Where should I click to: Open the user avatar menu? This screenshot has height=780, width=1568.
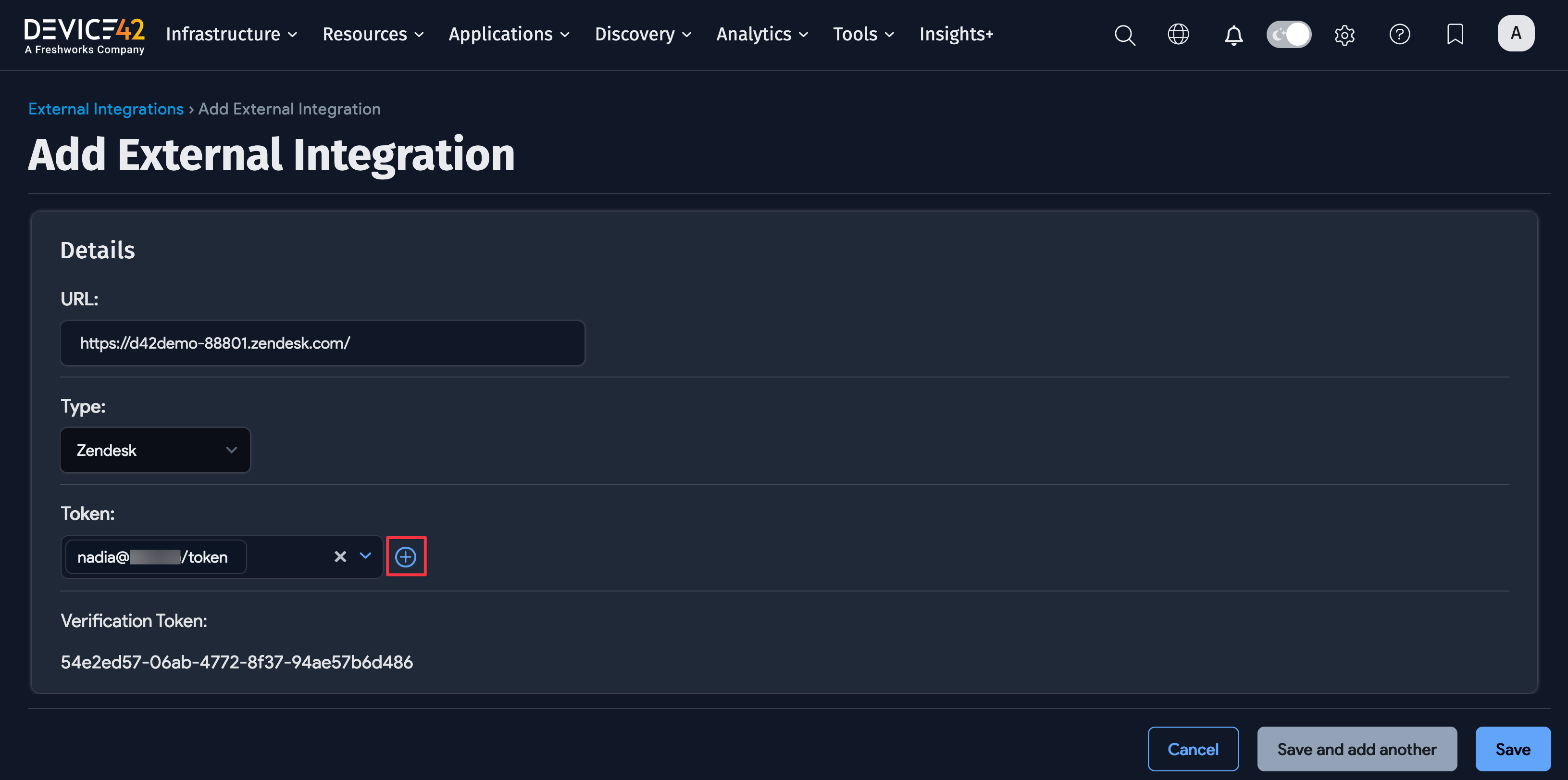(x=1516, y=34)
